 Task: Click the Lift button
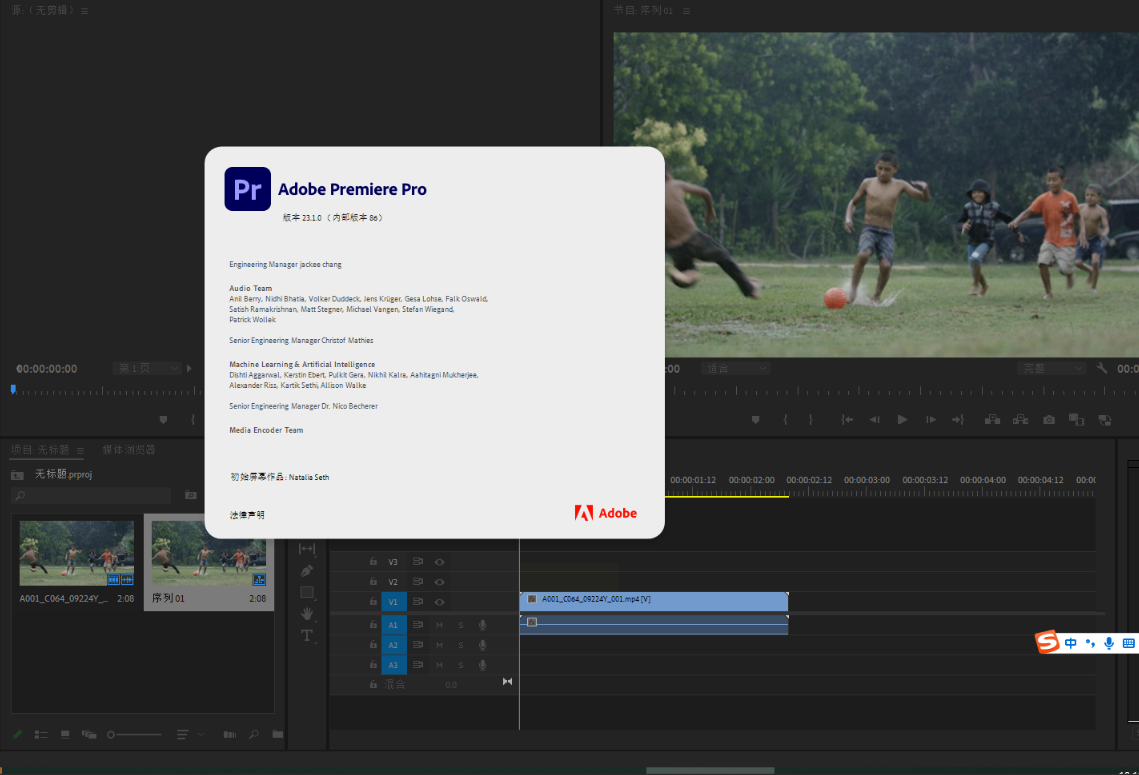pyautogui.click(x=992, y=420)
